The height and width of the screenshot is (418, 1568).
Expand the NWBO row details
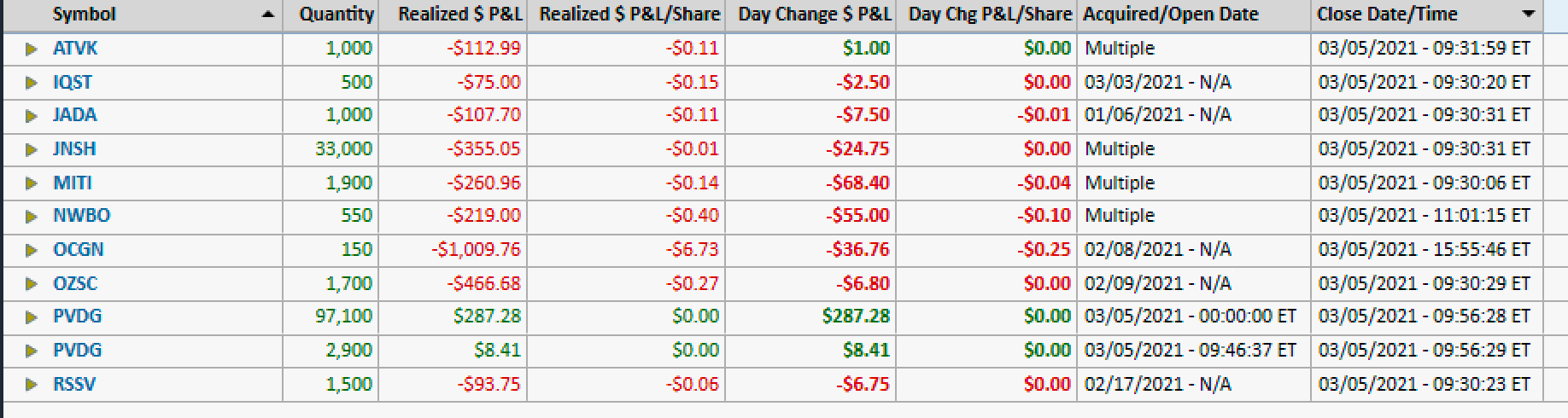[32, 216]
